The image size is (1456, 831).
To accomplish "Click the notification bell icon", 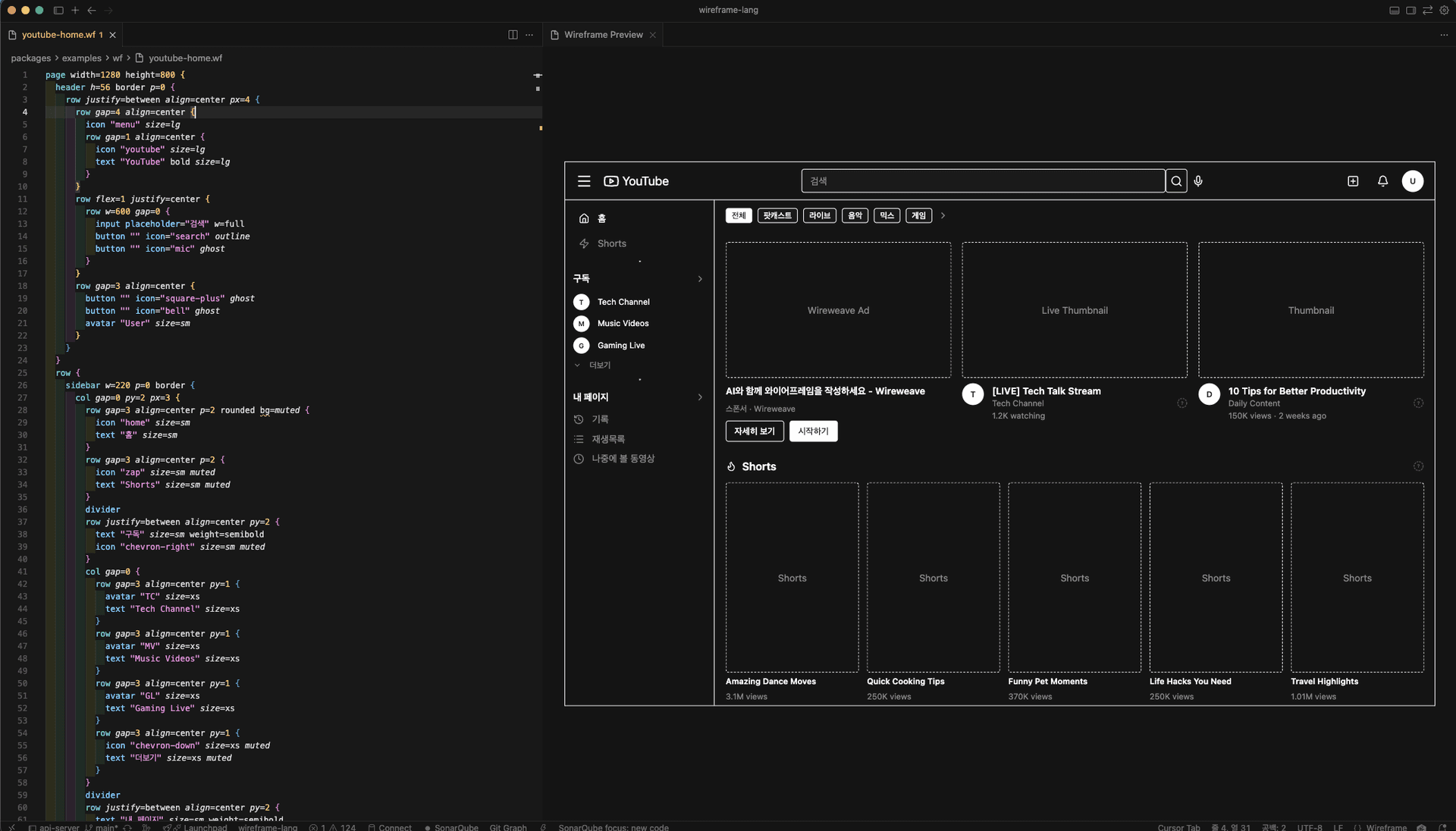I will (1382, 181).
